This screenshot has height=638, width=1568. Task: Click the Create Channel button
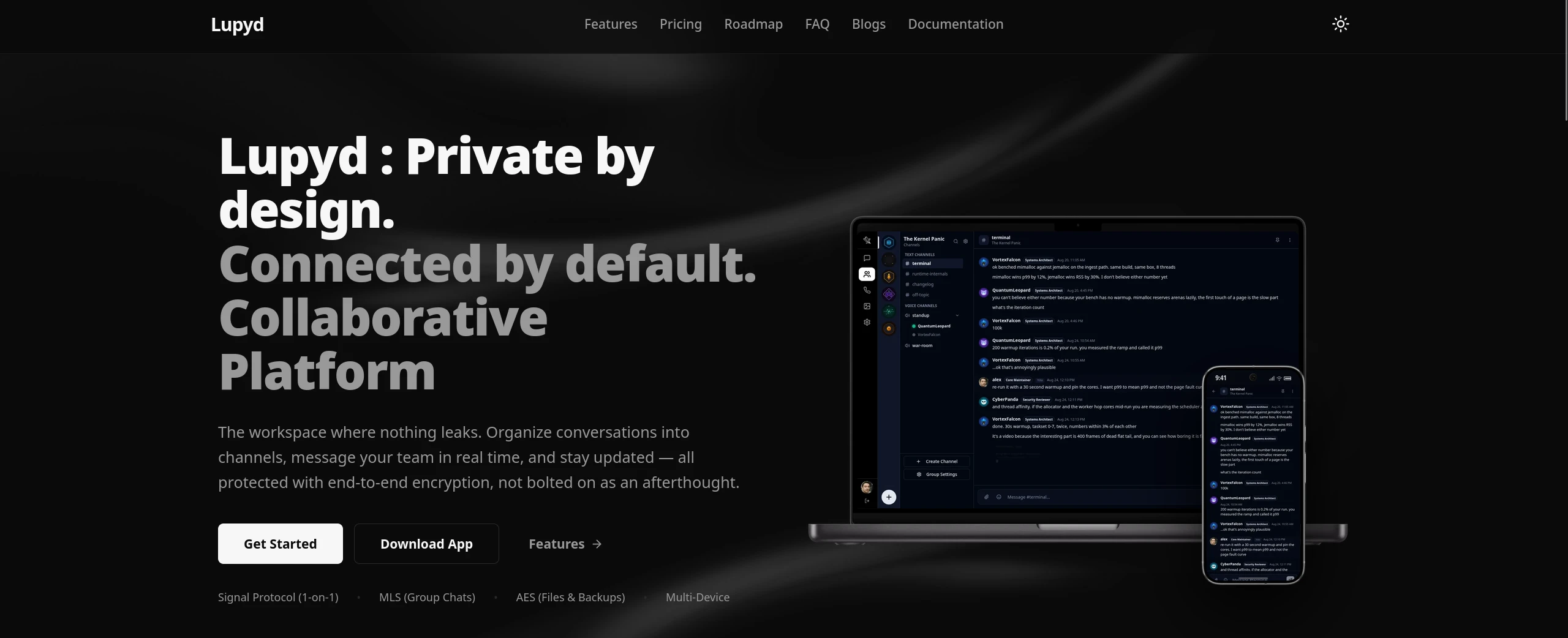click(x=937, y=461)
